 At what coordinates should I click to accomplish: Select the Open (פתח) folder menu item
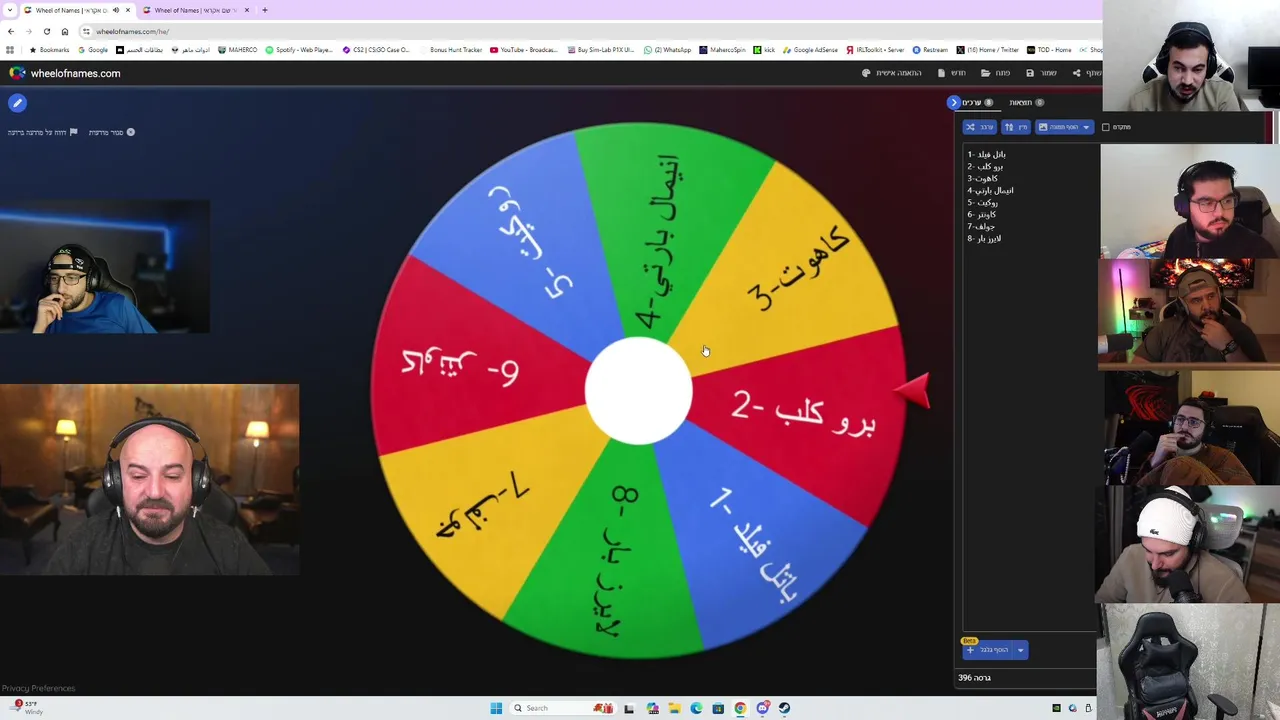click(x=996, y=73)
